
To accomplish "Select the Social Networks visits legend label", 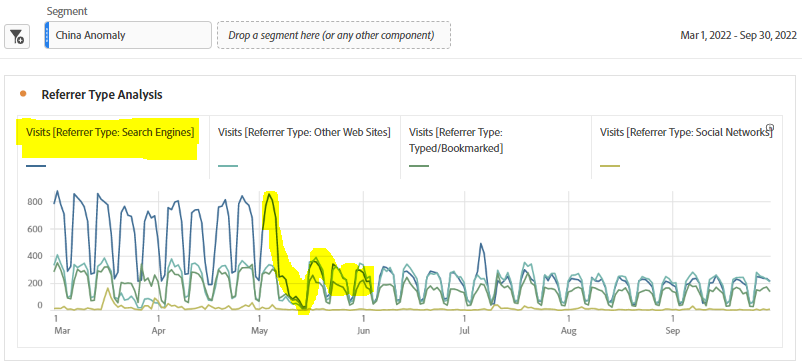I will [685, 132].
